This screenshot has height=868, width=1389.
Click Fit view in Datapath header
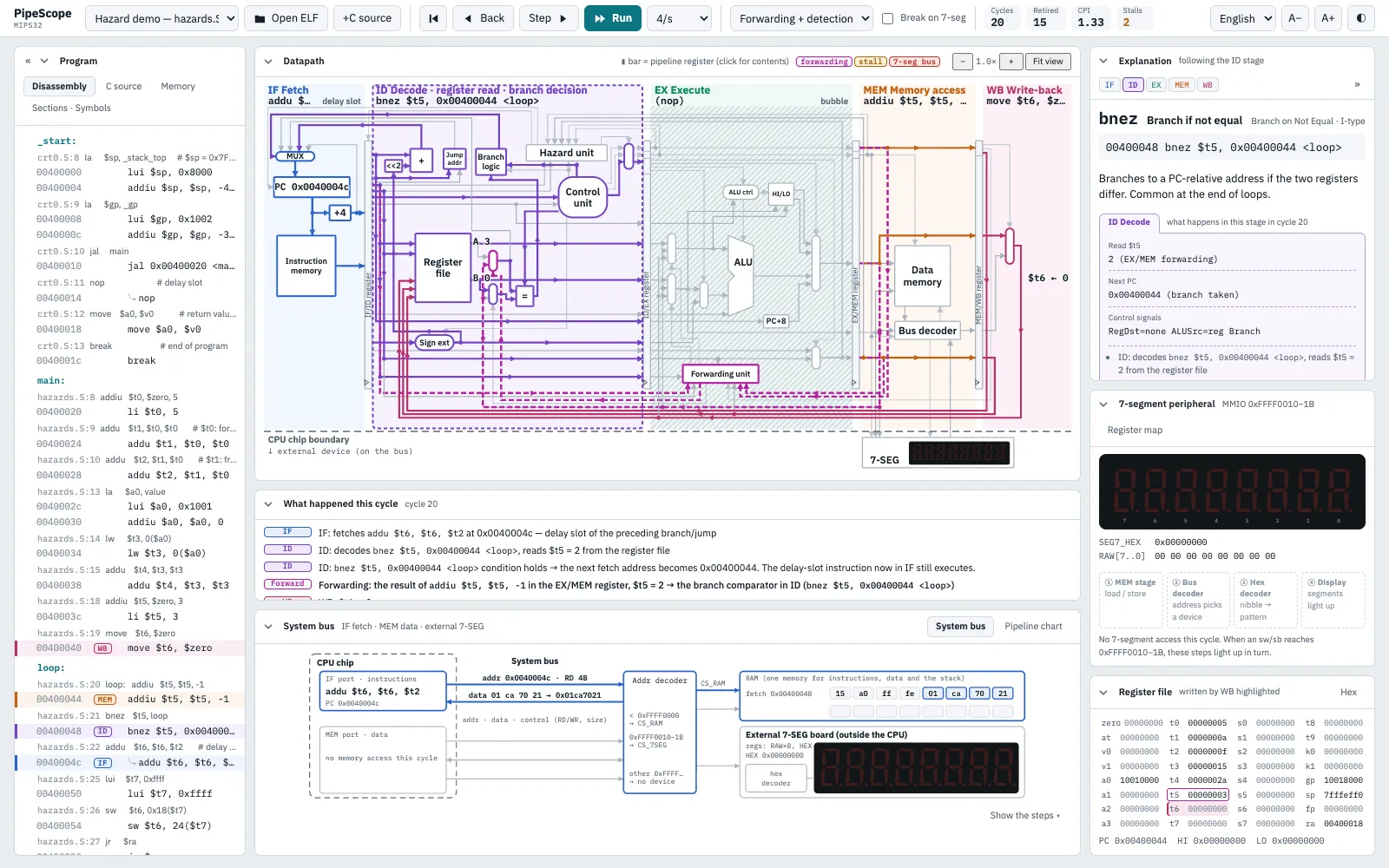1048,62
